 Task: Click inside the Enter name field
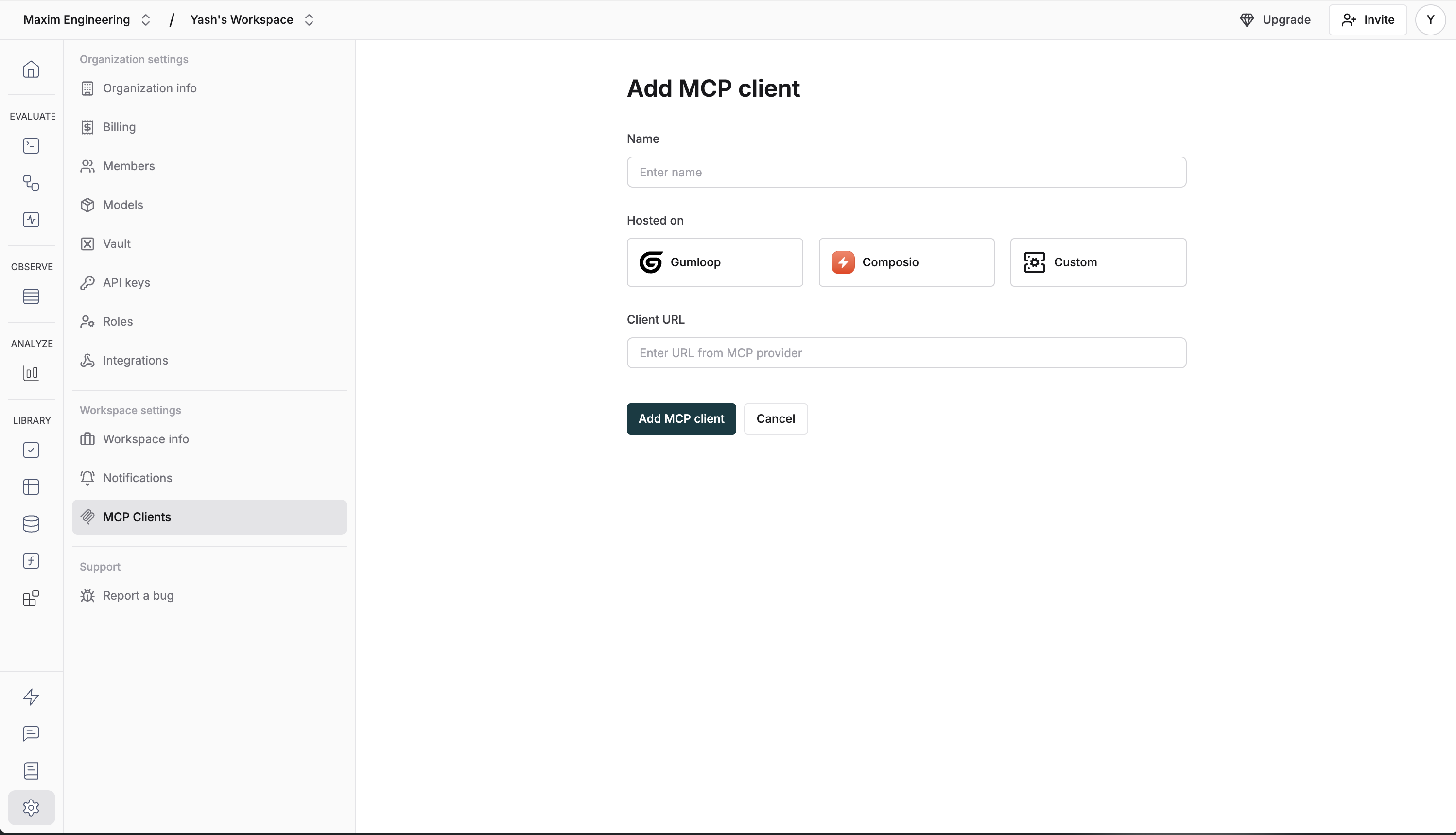906,172
